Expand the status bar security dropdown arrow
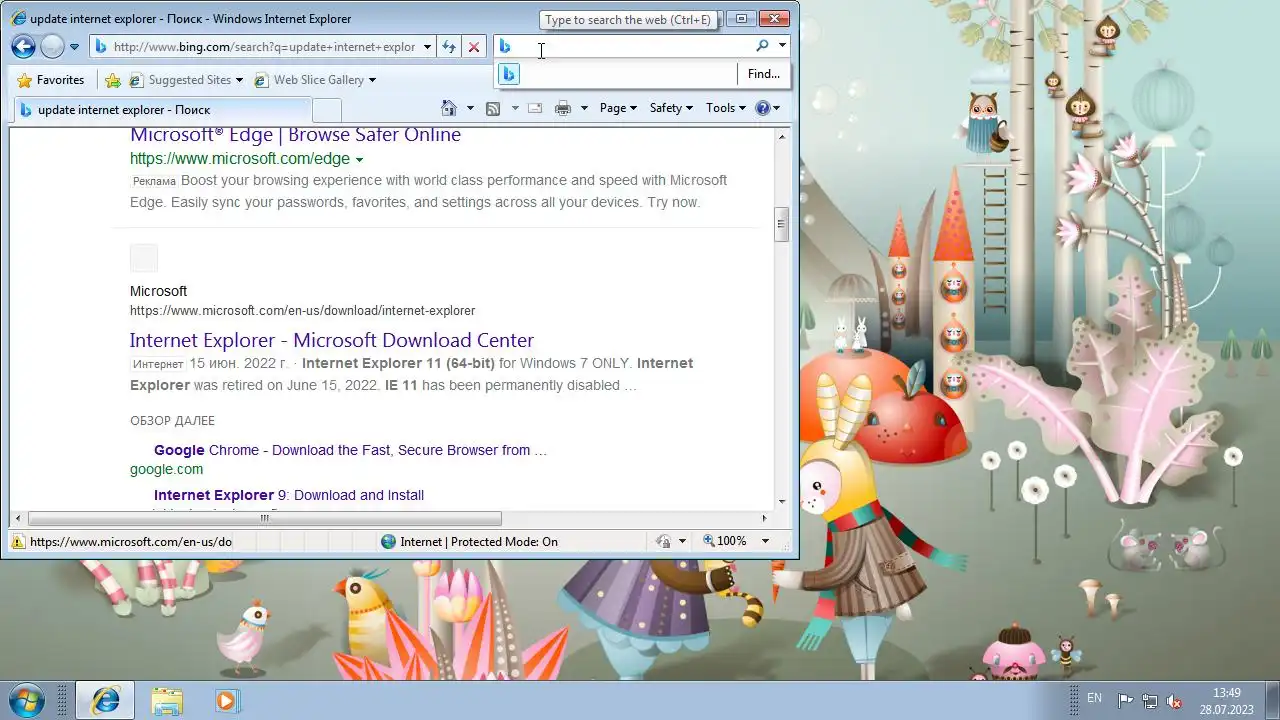 tap(682, 542)
